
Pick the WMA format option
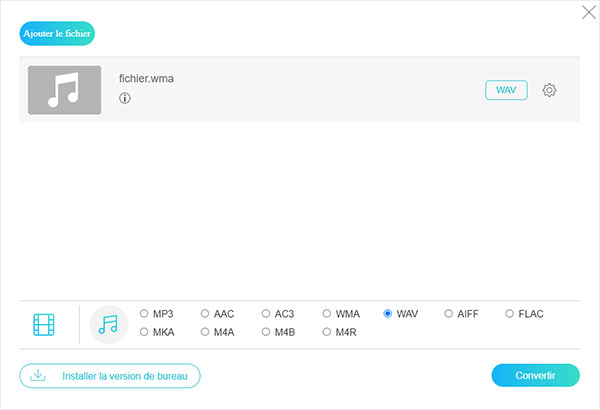click(326, 314)
